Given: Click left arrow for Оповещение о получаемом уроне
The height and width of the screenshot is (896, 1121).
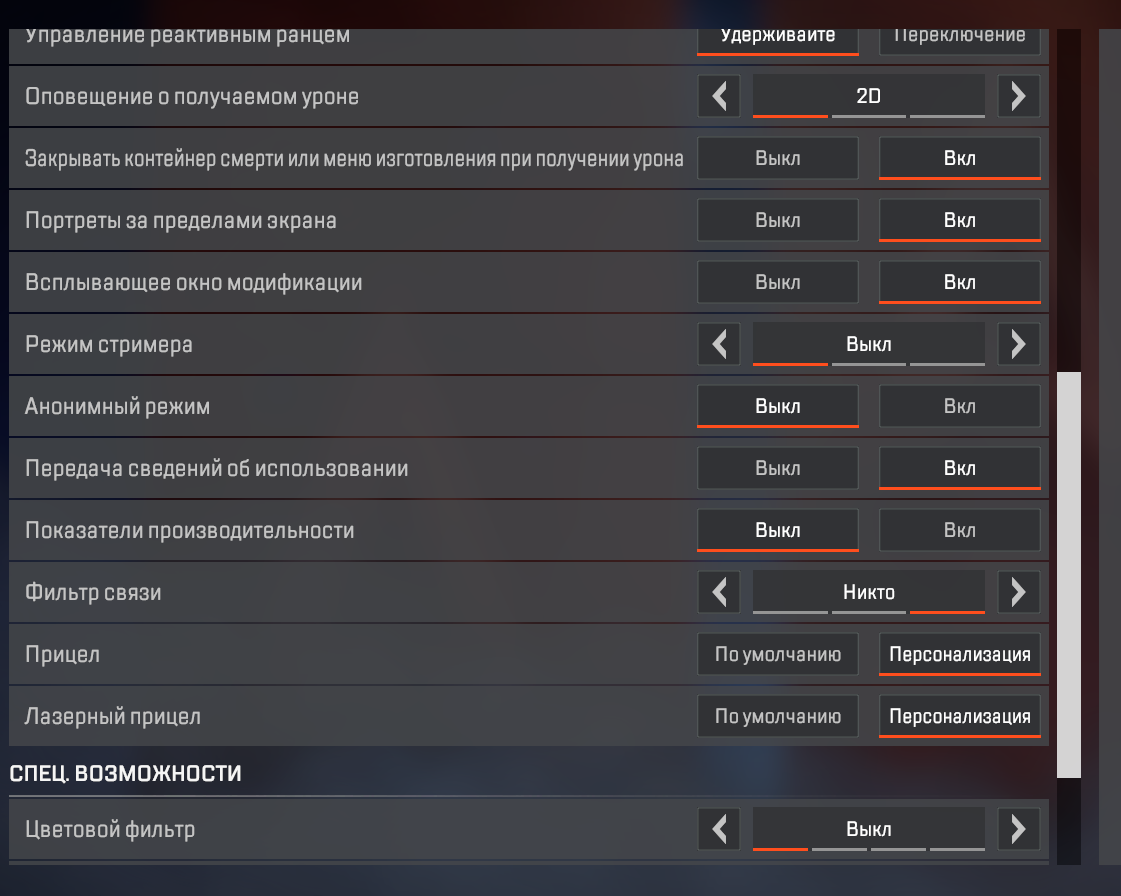Looking at the screenshot, I should (719, 97).
